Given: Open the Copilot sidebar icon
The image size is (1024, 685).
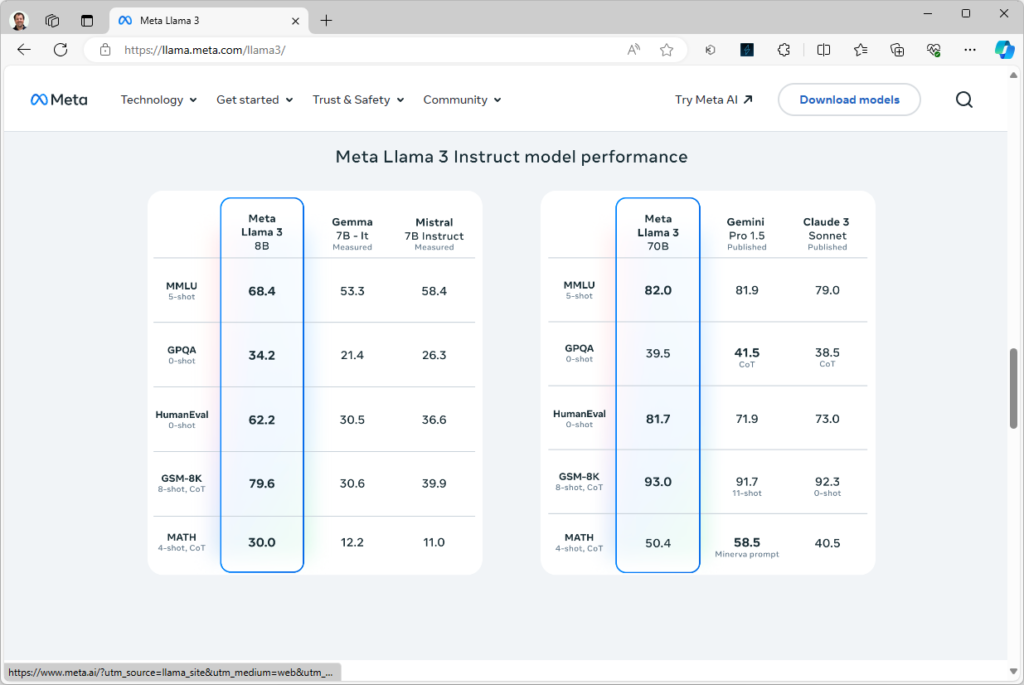Looking at the screenshot, I should pos(1004,50).
